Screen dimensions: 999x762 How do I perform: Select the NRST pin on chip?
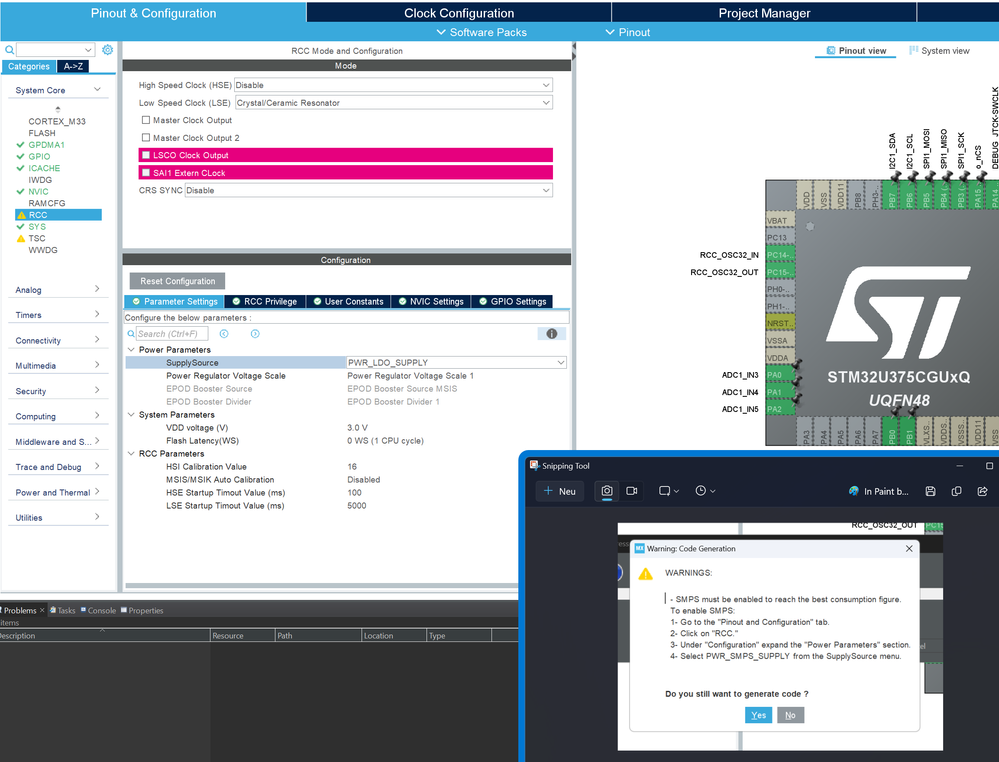click(x=780, y=323)
